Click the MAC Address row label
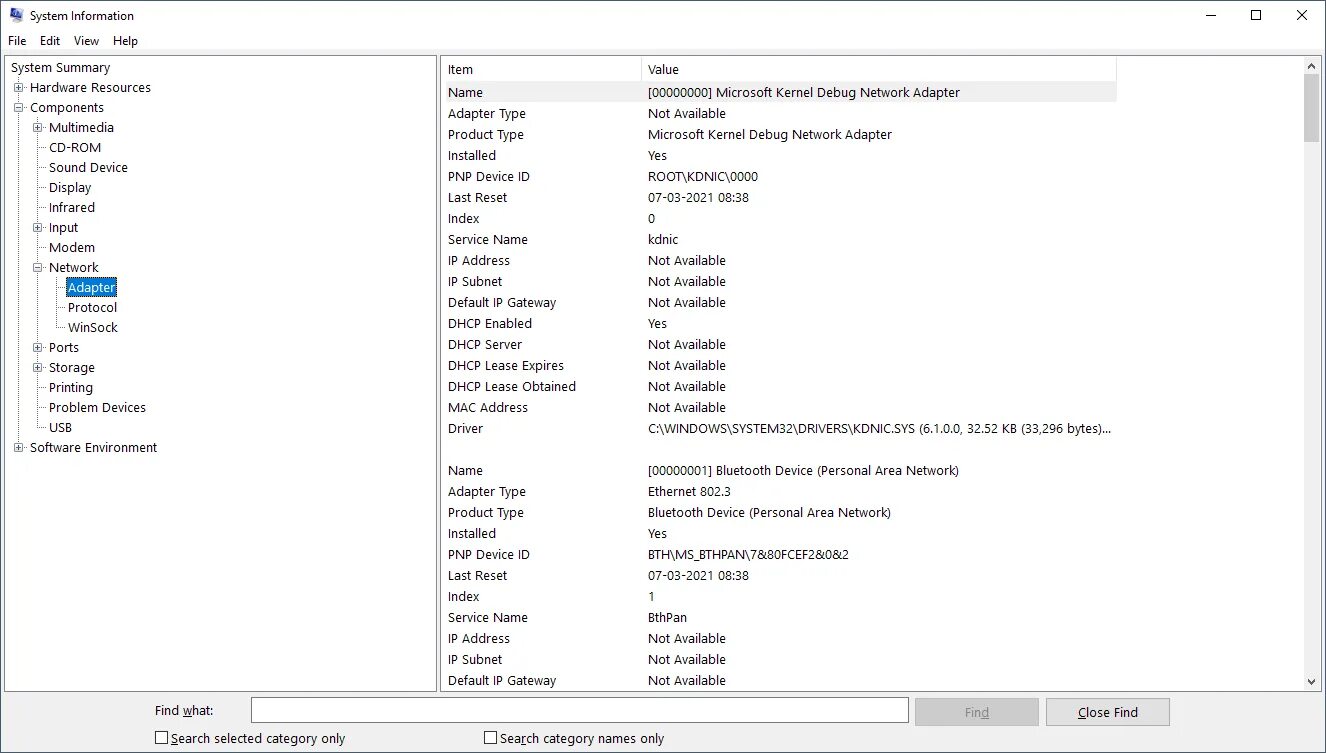Screen dimensions: 1326x753 (488, 408)
